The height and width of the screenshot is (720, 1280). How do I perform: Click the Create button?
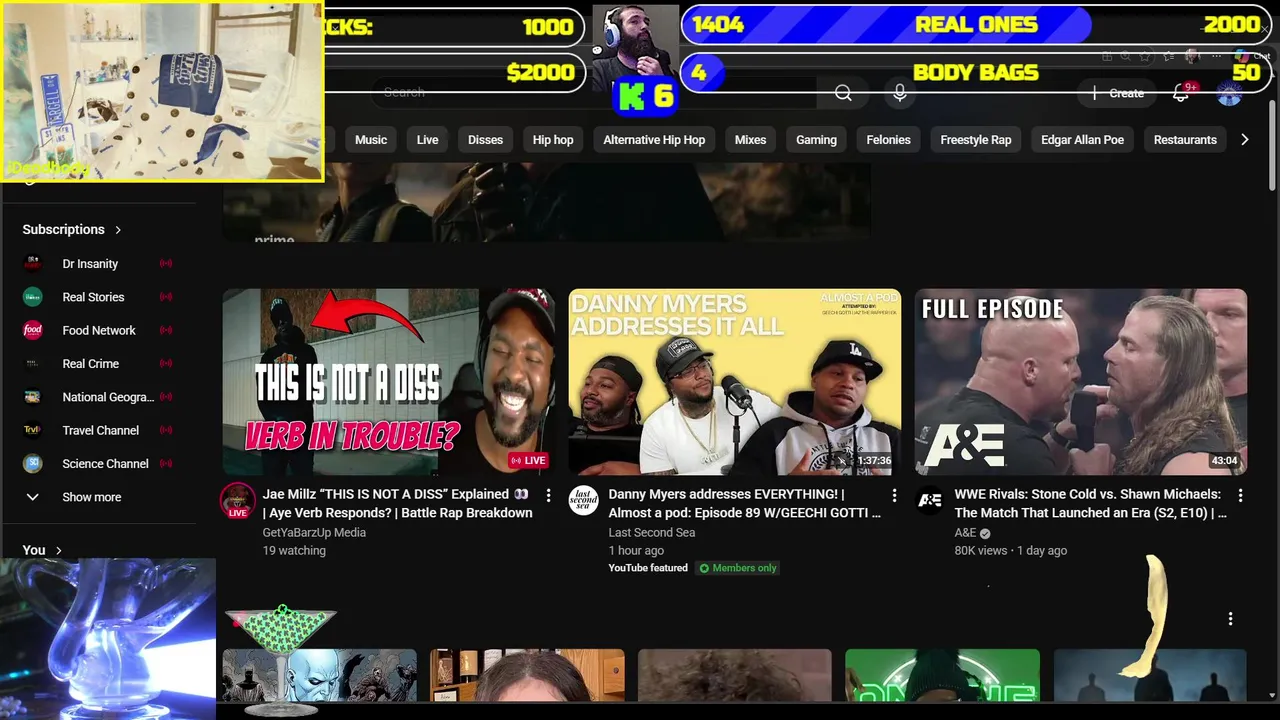coord(1119,93)
